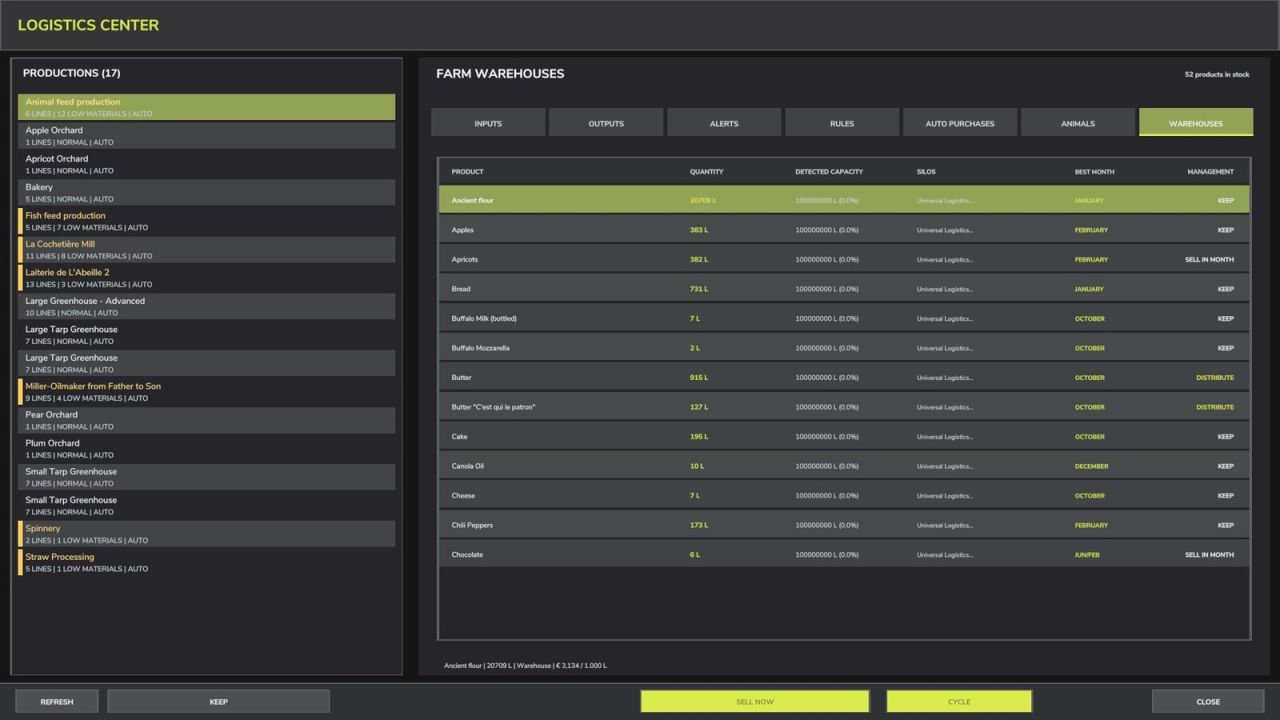Viewport: 1280px width, 720px height.
Task: Select Miller-Oilmaker from Father to Son
Action: (206, 392)
